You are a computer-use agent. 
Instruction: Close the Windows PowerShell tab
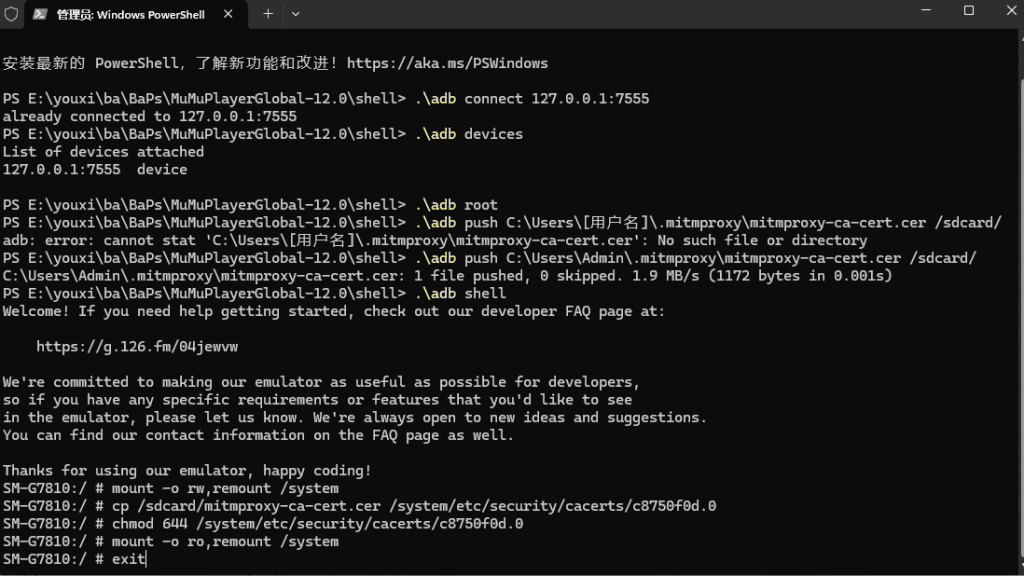pyautogui.click(x=228, y=14)
